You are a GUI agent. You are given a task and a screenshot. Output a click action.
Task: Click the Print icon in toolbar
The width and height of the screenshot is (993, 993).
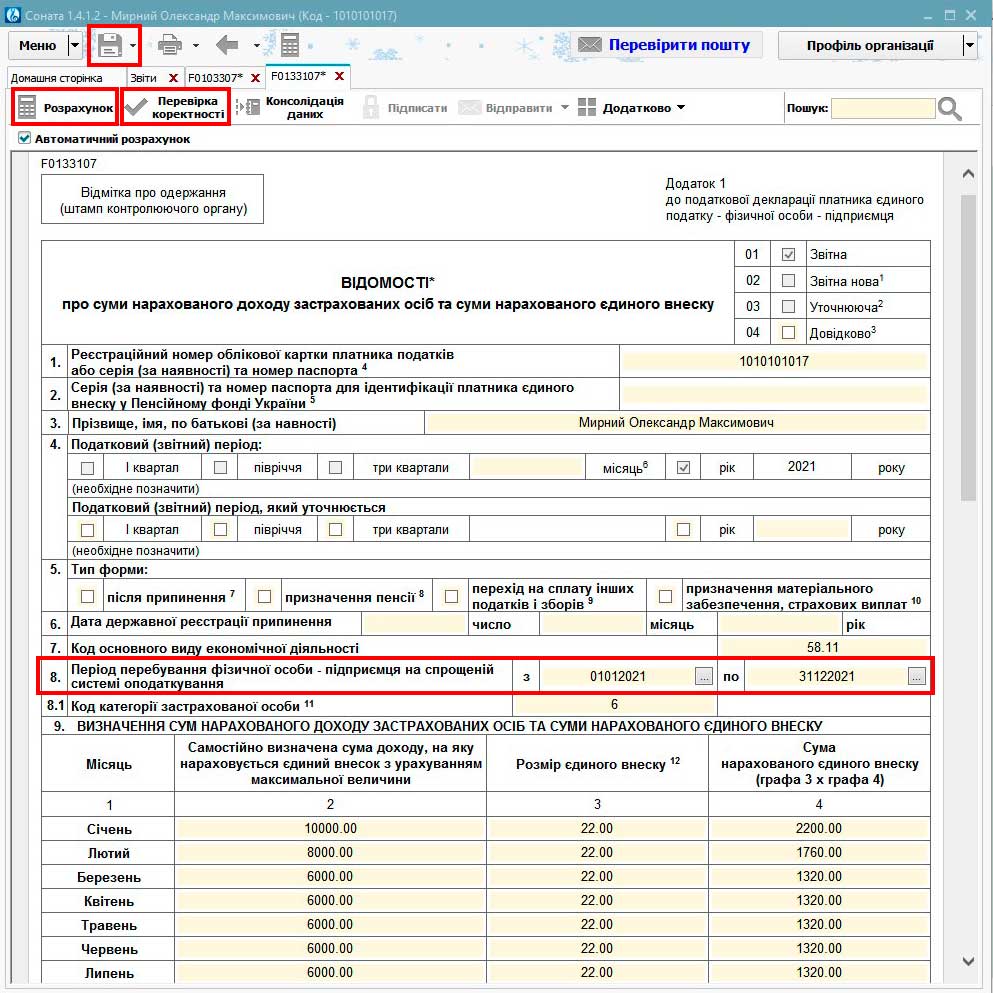coord(169,45)
